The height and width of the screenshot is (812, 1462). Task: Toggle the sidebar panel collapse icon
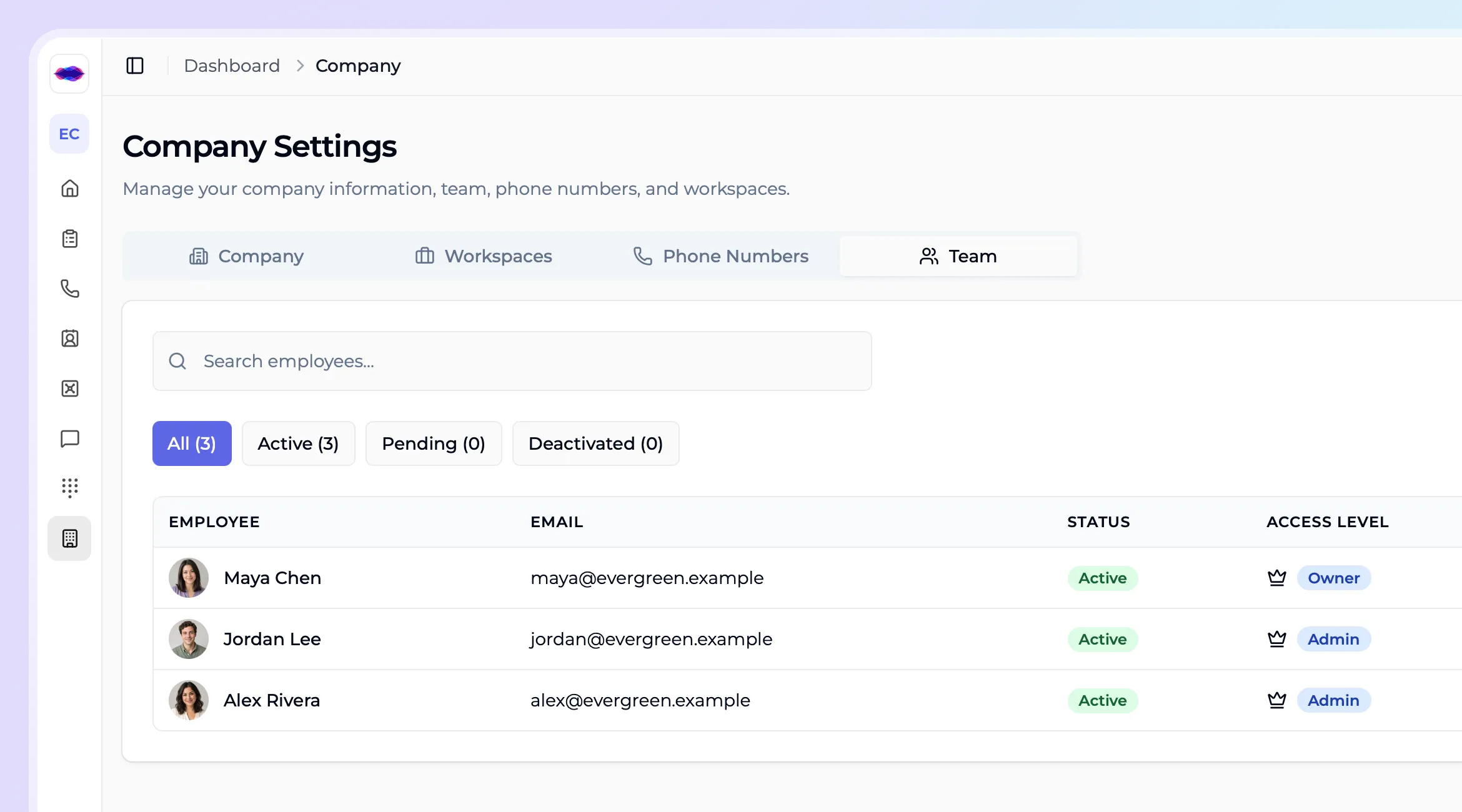(x=135, y=66)
